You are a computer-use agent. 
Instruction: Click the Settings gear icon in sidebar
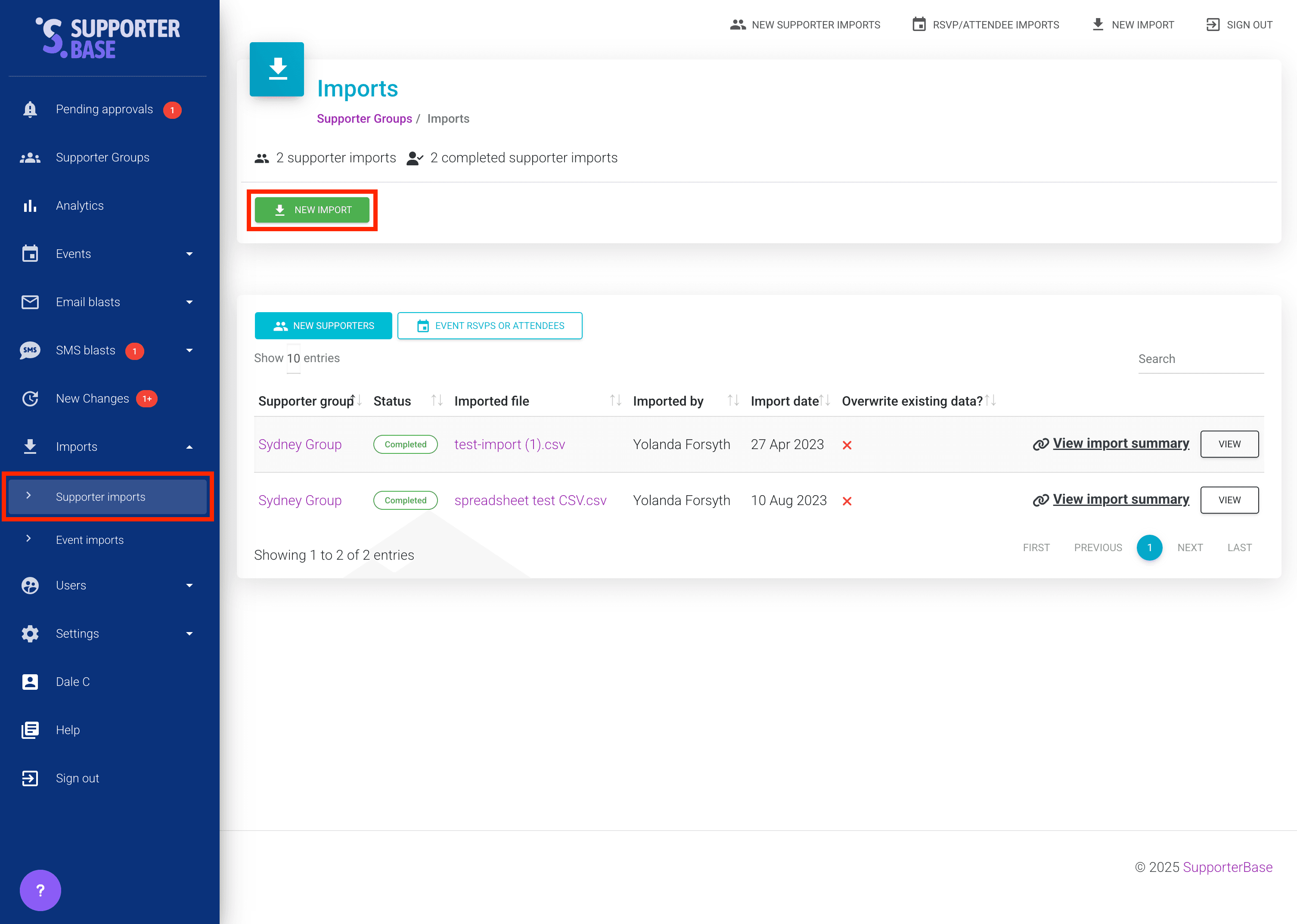30,634
